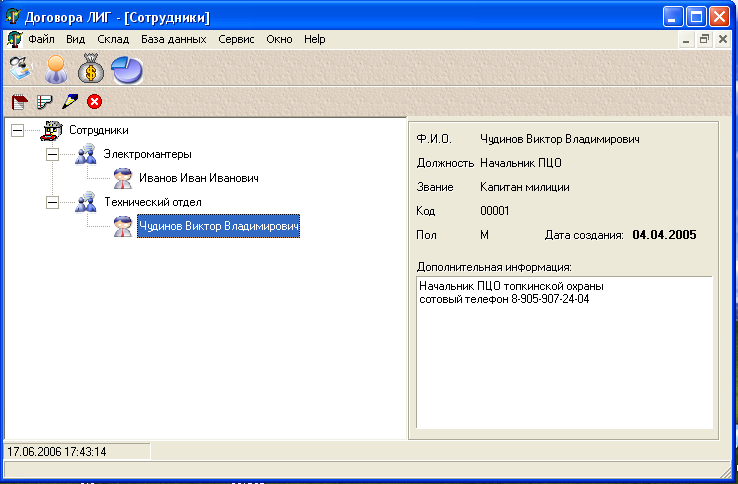Open the Файл menu

(41, 39)
